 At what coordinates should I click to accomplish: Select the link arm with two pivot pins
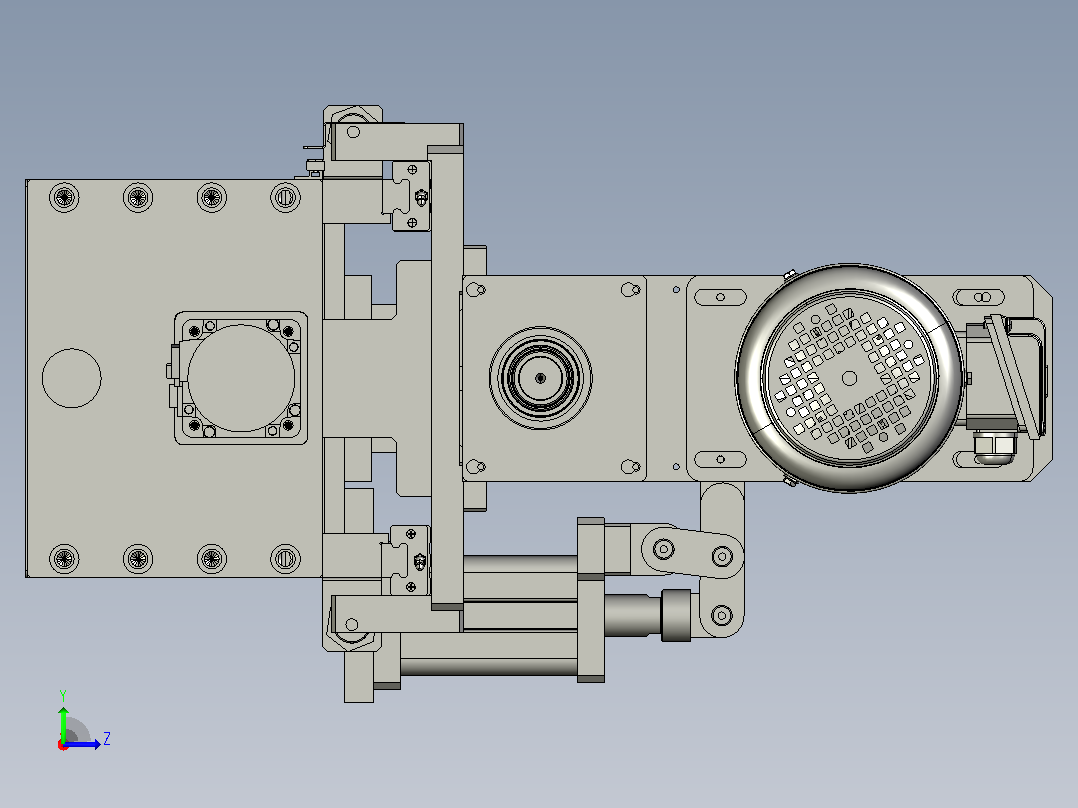click(692, 552)
